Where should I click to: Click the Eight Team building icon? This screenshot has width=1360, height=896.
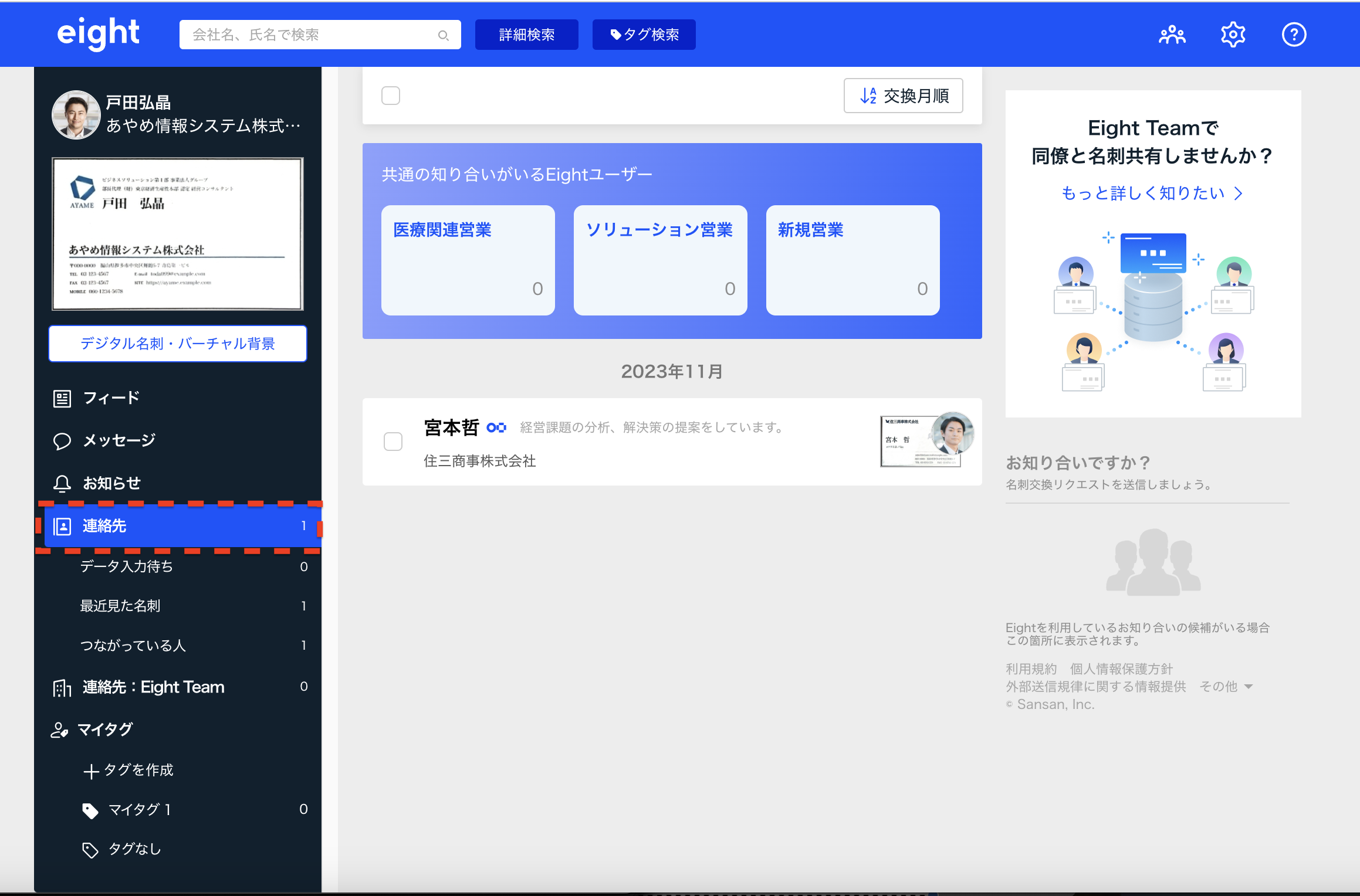tap(62, 687)
